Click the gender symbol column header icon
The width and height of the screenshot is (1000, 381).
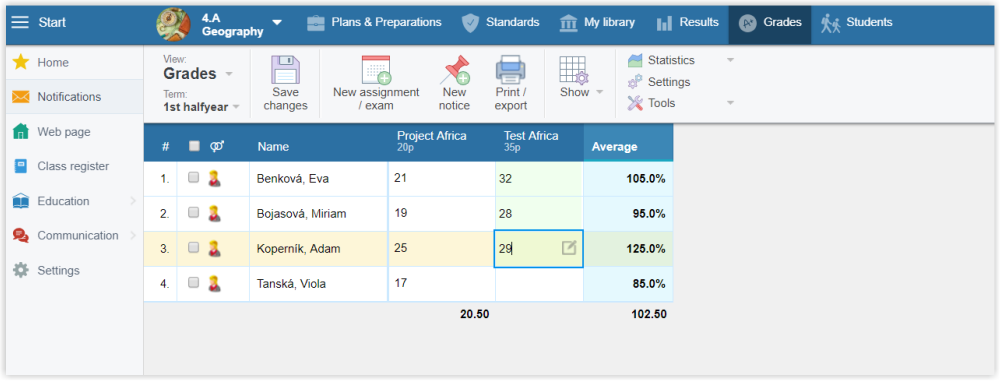point(217,146)
